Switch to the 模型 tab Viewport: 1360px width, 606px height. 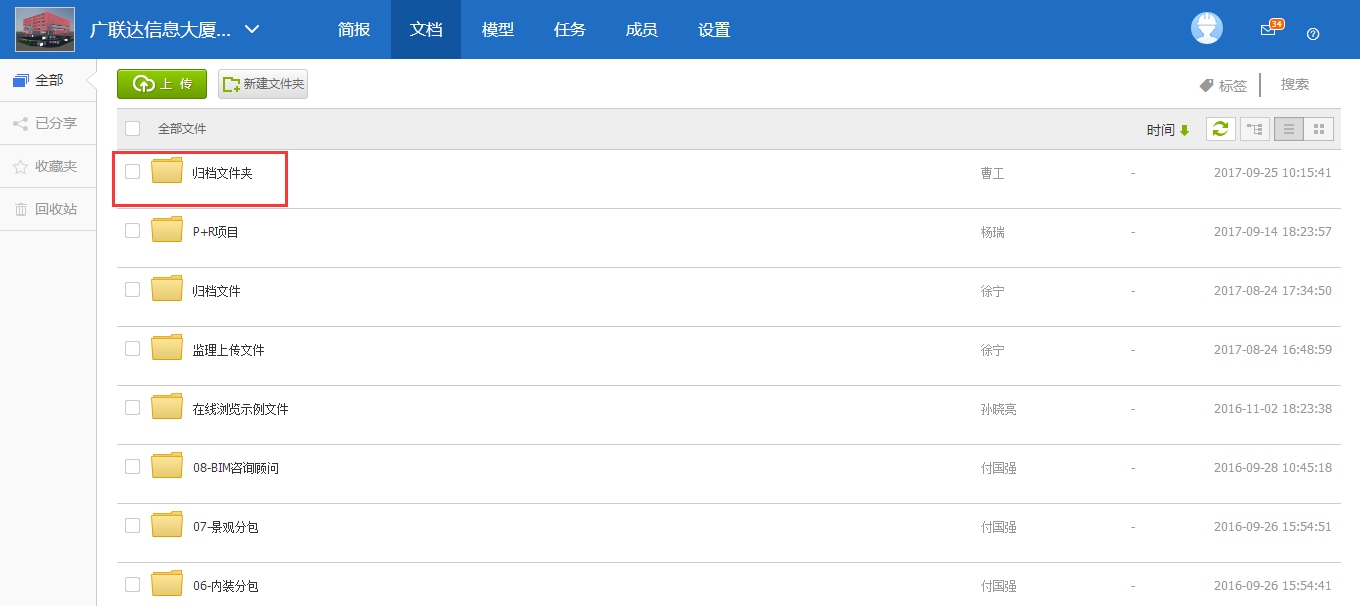497,29
